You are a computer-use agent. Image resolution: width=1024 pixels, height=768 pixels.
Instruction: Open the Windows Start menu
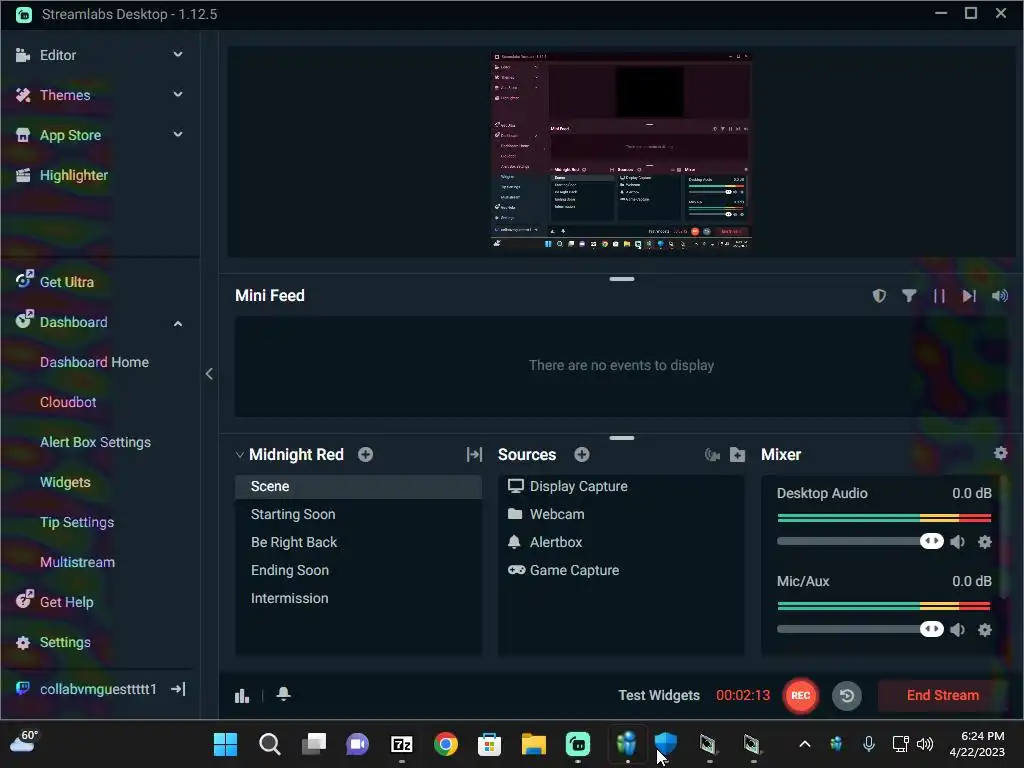225,744
